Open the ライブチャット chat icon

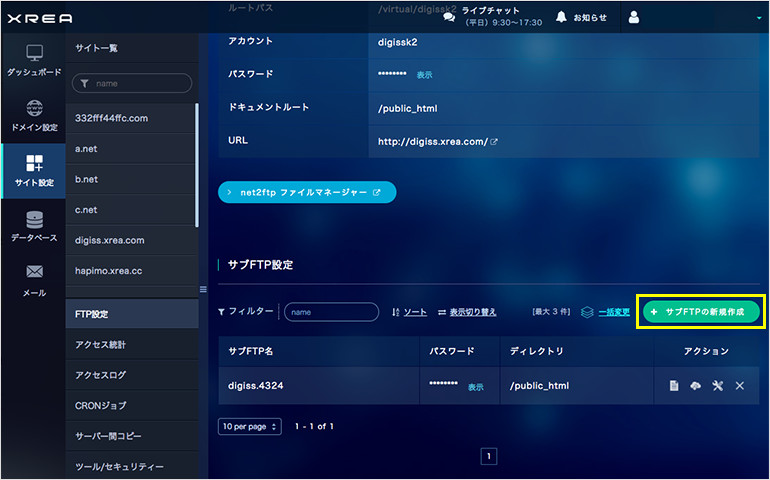pyautogui.click(x=449, y=17)
